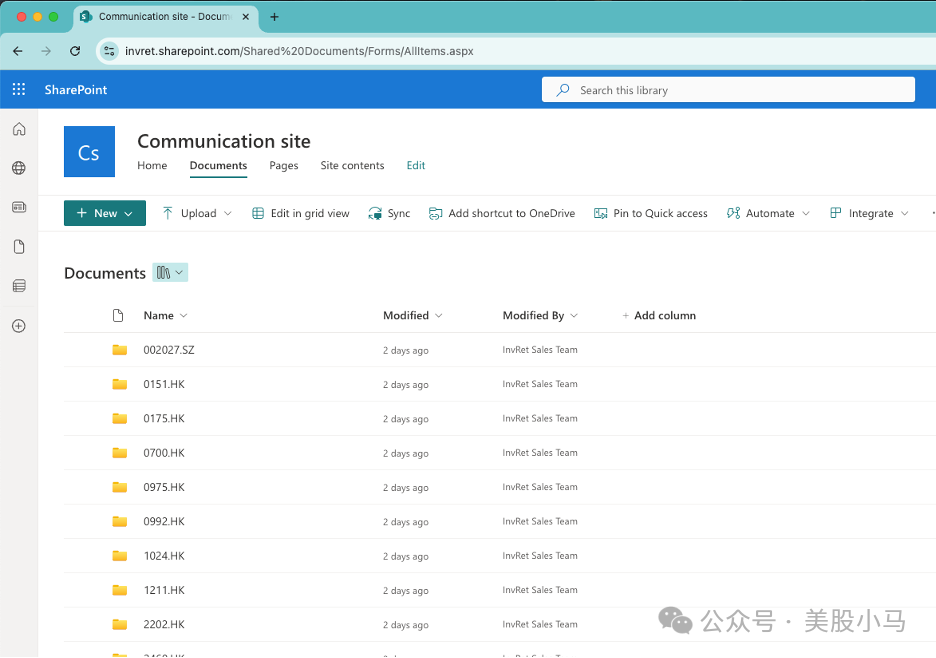Click the browser forward arrow
Image resolution: width=936 pixels, height=658 pixels.
point(46,51)
